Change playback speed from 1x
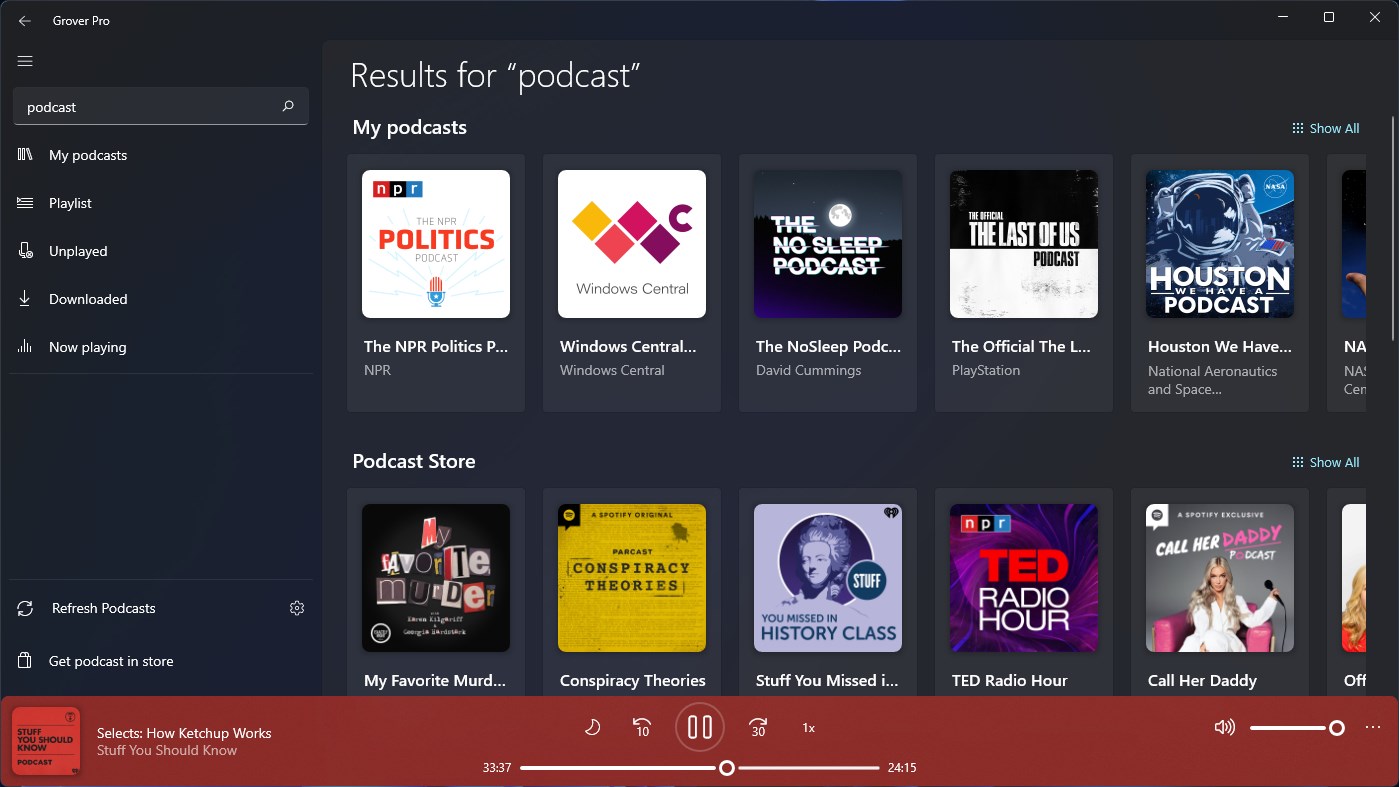Screen dimensions: 1399x787 pyautogui.click(x=808, y=728)
